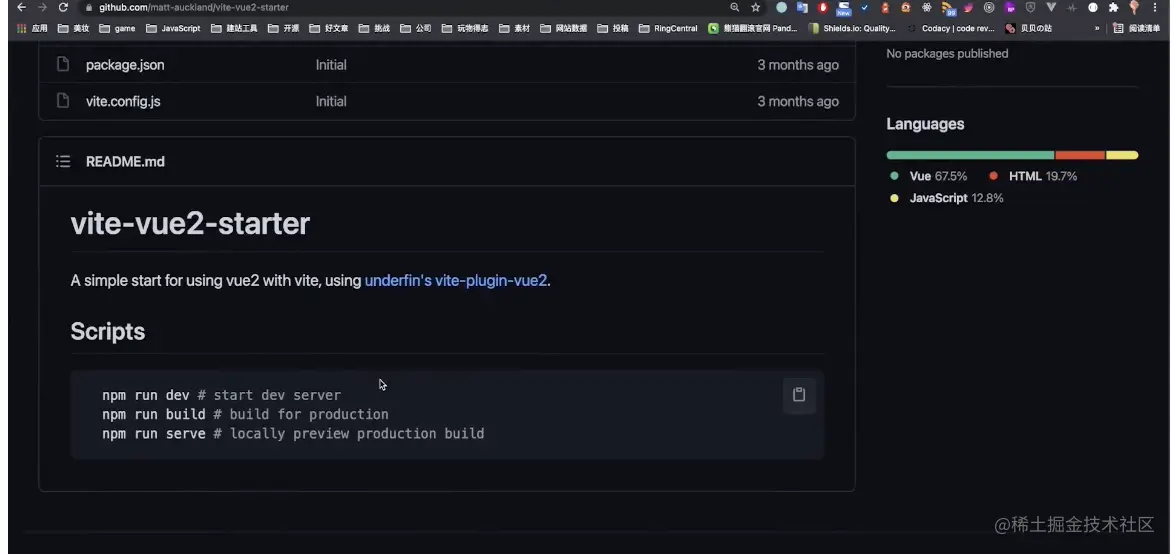Click the React DevTools extension icon

[x=927, y=7]
